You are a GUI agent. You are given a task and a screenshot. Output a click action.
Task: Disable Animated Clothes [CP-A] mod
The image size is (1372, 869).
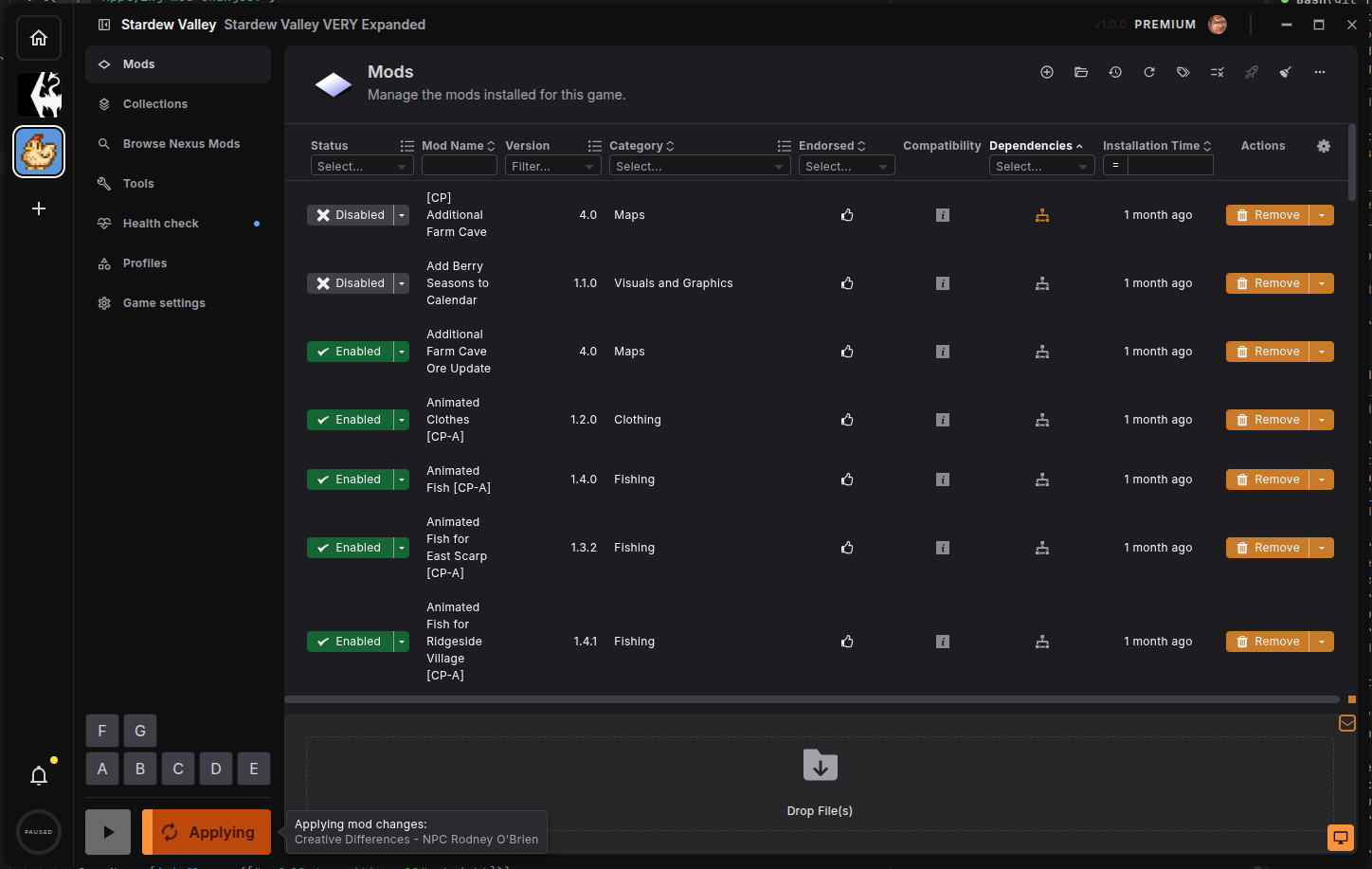[x=350, y=420]
